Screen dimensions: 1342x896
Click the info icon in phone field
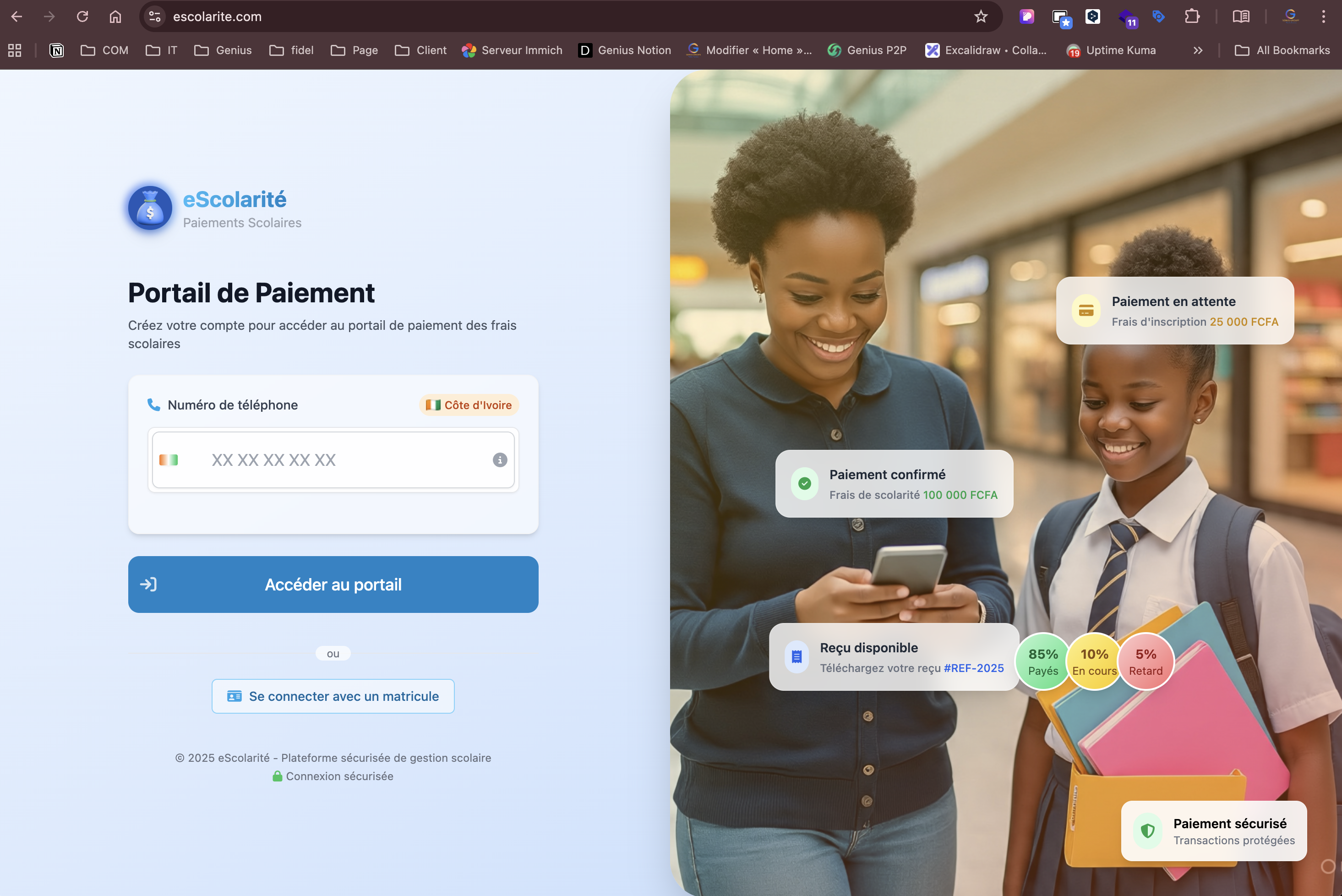499,460
